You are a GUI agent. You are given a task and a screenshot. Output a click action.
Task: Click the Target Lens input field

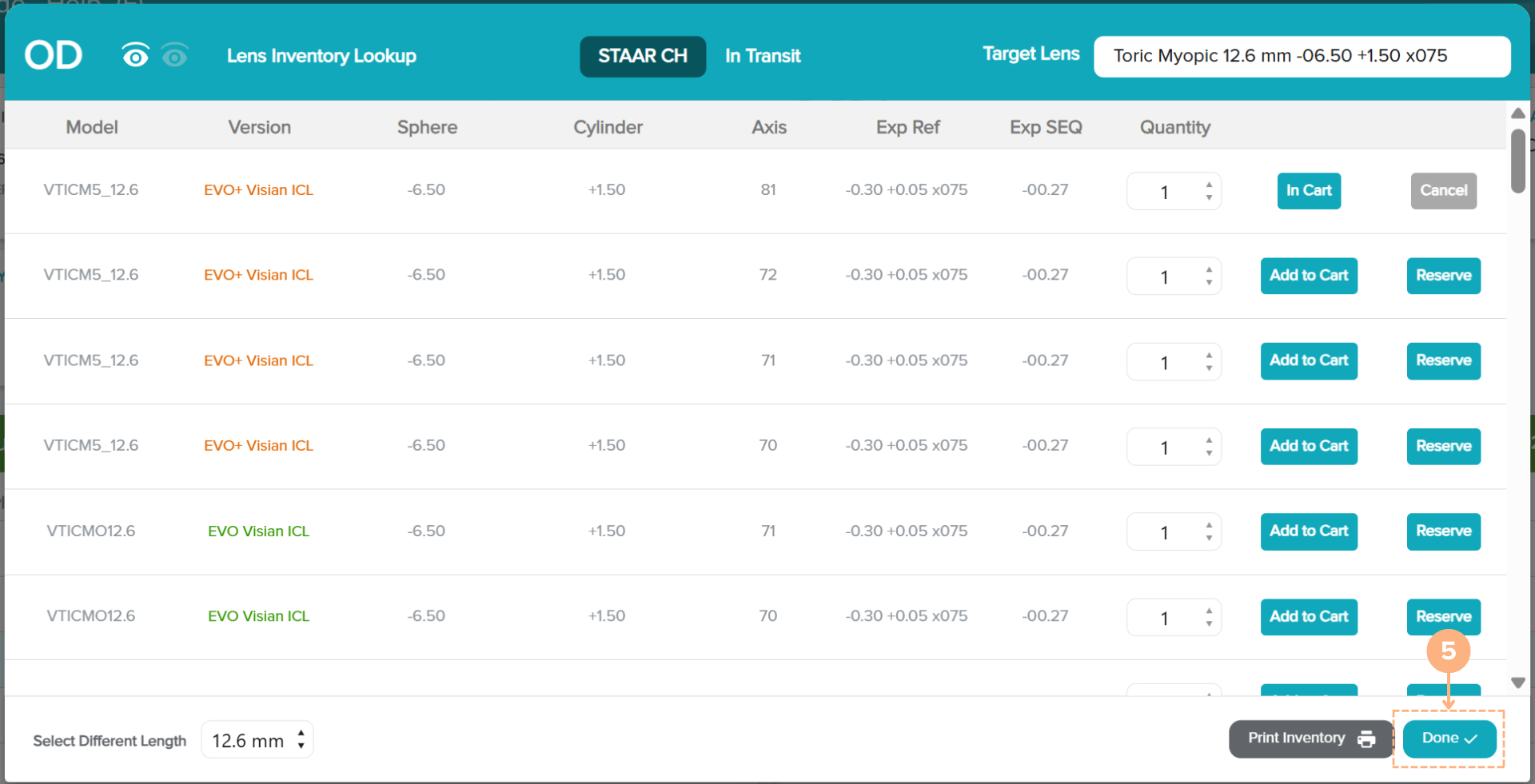click(1301, 56)
